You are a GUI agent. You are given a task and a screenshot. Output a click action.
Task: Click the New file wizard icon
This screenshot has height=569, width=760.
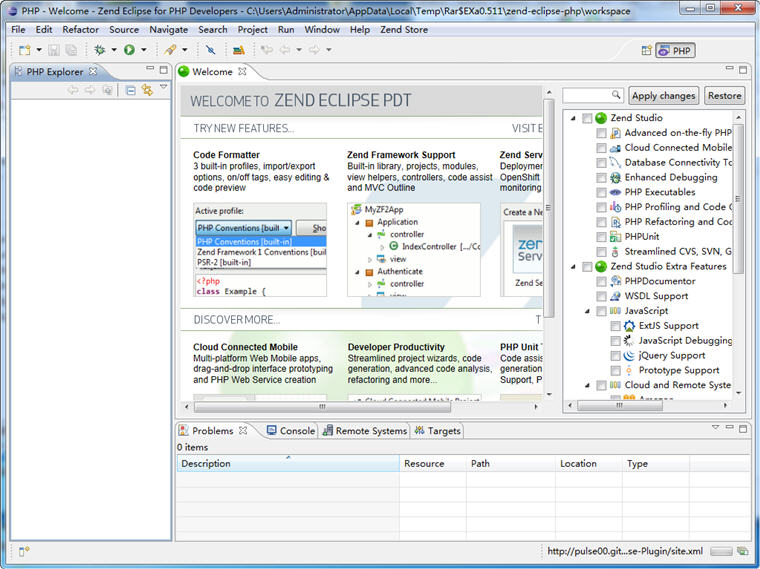coord(23,50)
